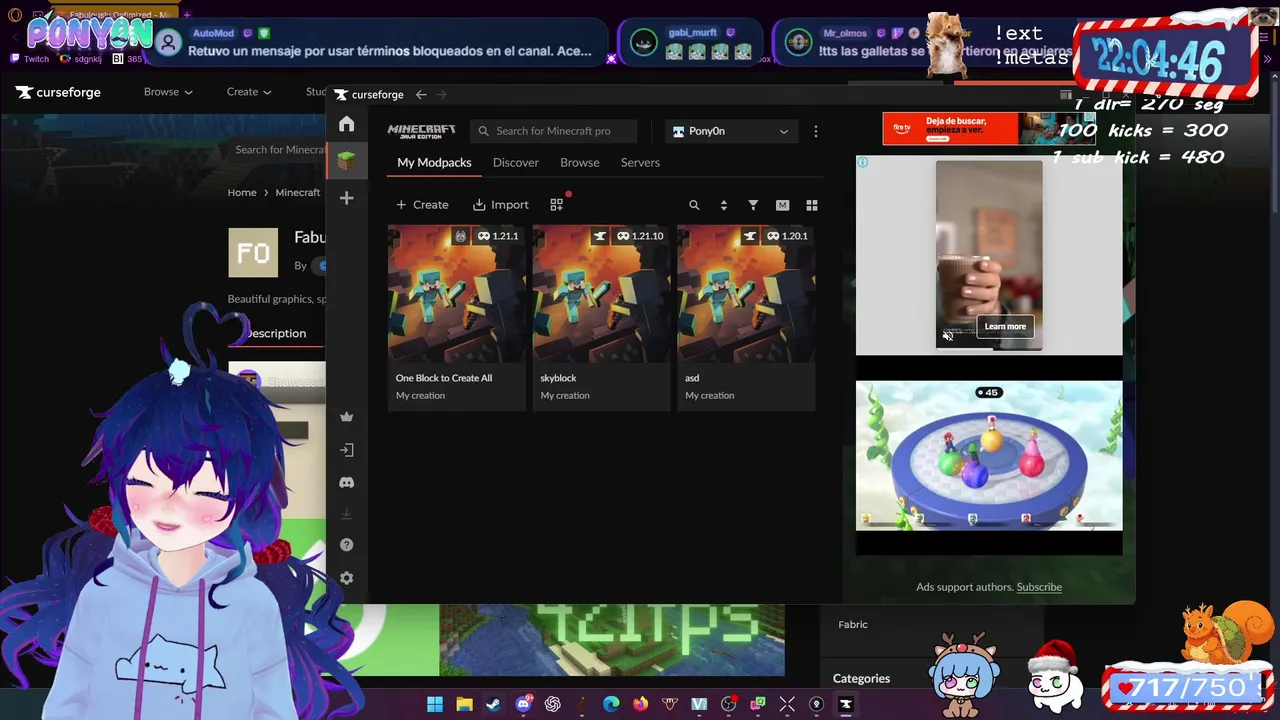Click the sign-in arrow icon in the sidebar
Image resolution: width=1280 pixels, height=720 pixels.
[x=346, y=450]
